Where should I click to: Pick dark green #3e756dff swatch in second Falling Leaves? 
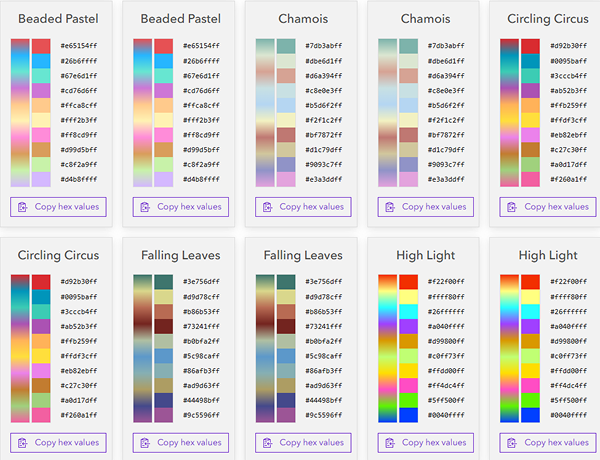pyautogui.click(x=286, y=282)
